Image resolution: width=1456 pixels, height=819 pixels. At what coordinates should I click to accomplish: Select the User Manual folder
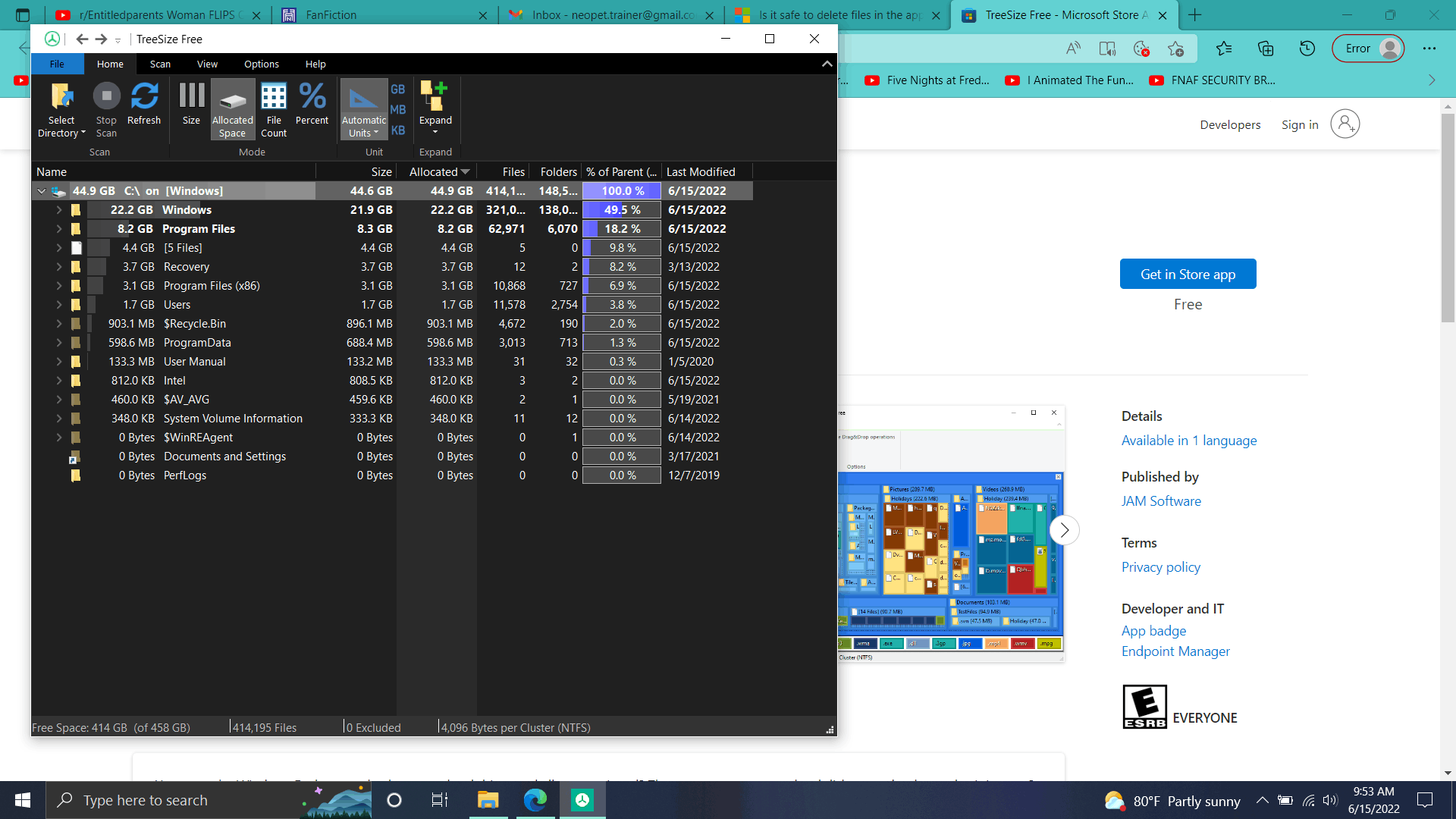pyautogui.click(x=393, y=362)
